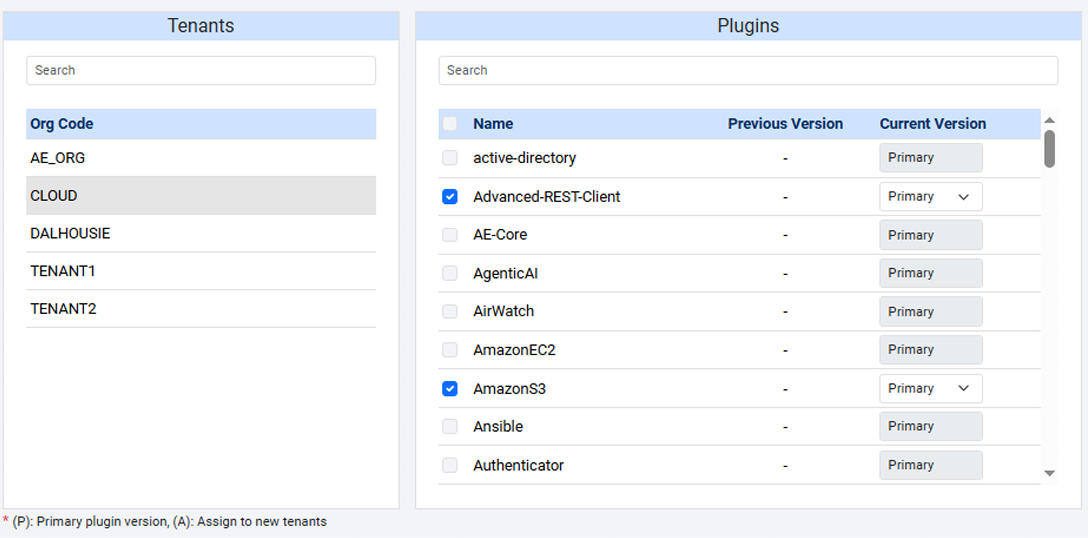Screen dimensions: 1090x538
Task: Select the DALHOUSIE tenant row
Action: pyautogui.click(x=201, y=234)
